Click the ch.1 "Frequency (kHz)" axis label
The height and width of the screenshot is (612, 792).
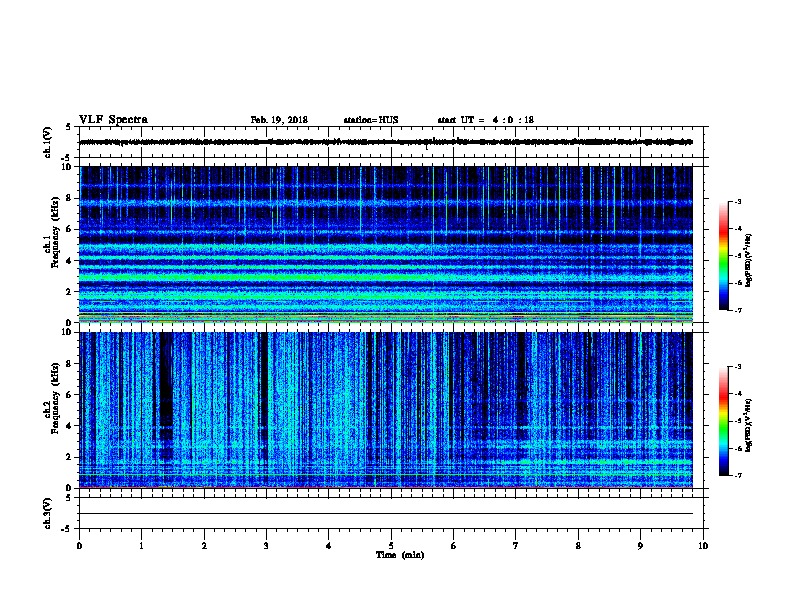[55, 232]
